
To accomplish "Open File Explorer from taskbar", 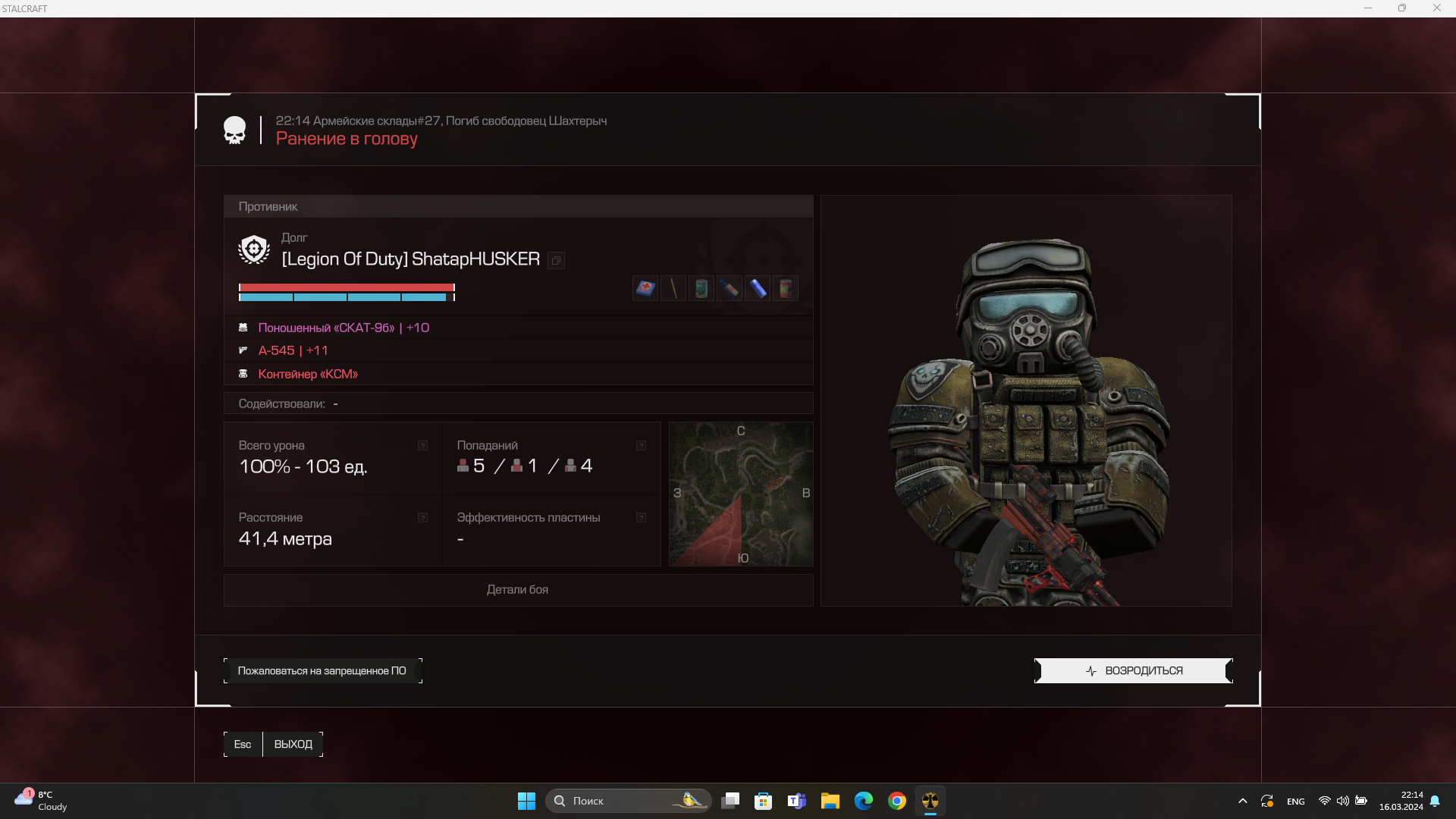I will click(830, 801).
